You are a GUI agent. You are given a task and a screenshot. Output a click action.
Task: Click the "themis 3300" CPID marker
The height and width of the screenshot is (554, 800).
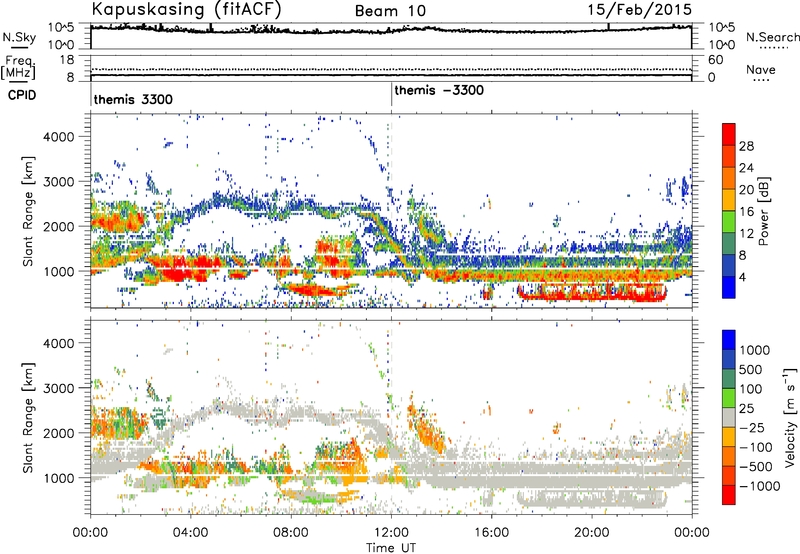[x=133, y=99]
